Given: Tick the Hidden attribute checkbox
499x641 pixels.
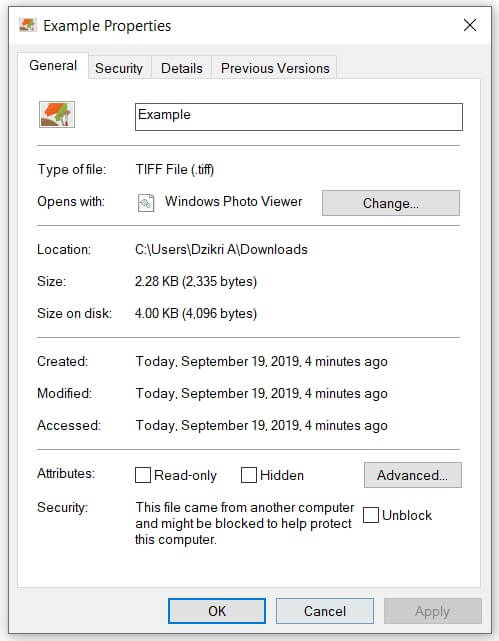Looking at the screenshot, I should [x=248, y=475].
